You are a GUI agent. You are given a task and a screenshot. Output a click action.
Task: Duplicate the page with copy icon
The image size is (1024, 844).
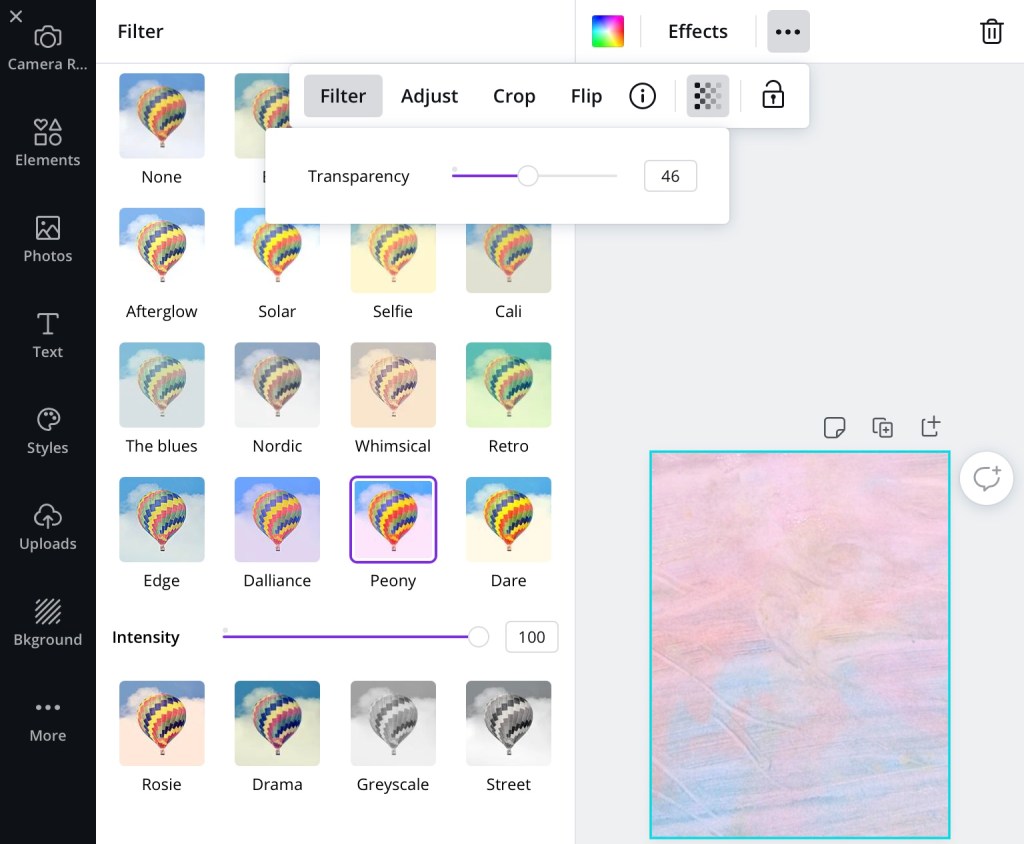[x=882, y=428]
